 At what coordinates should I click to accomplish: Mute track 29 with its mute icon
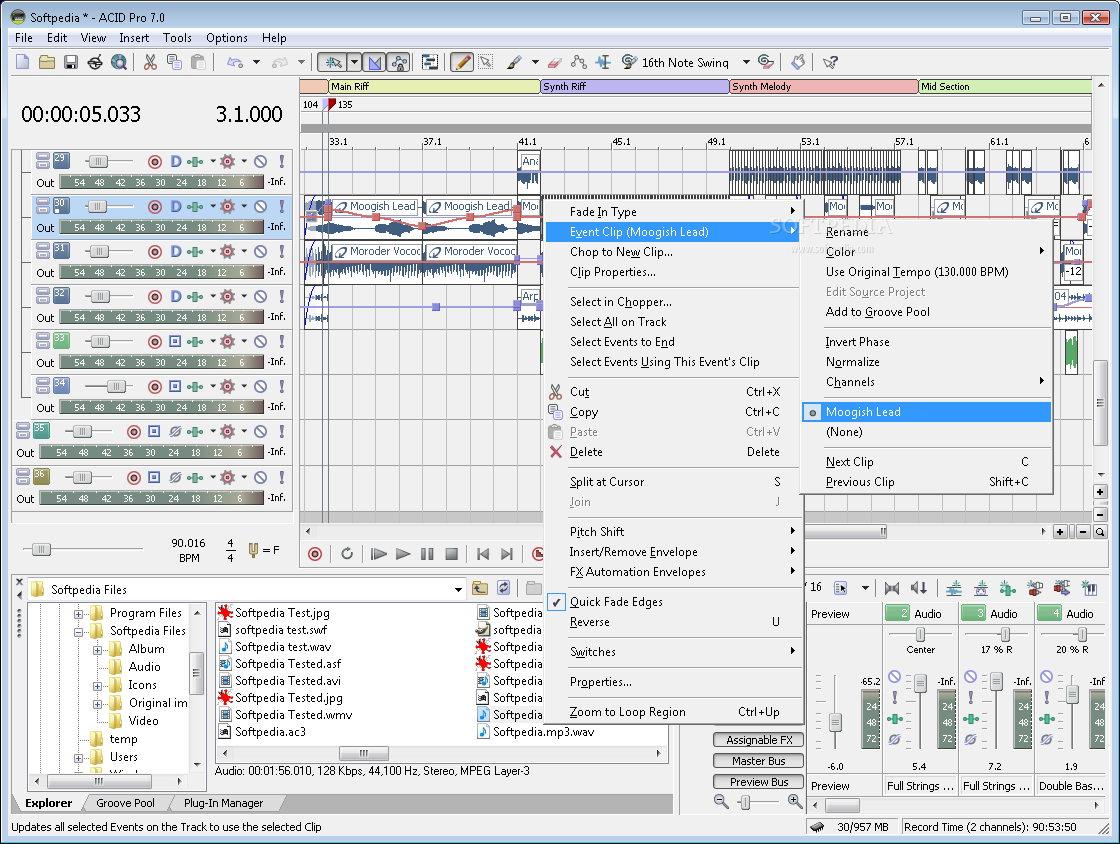tap(261, 161)
